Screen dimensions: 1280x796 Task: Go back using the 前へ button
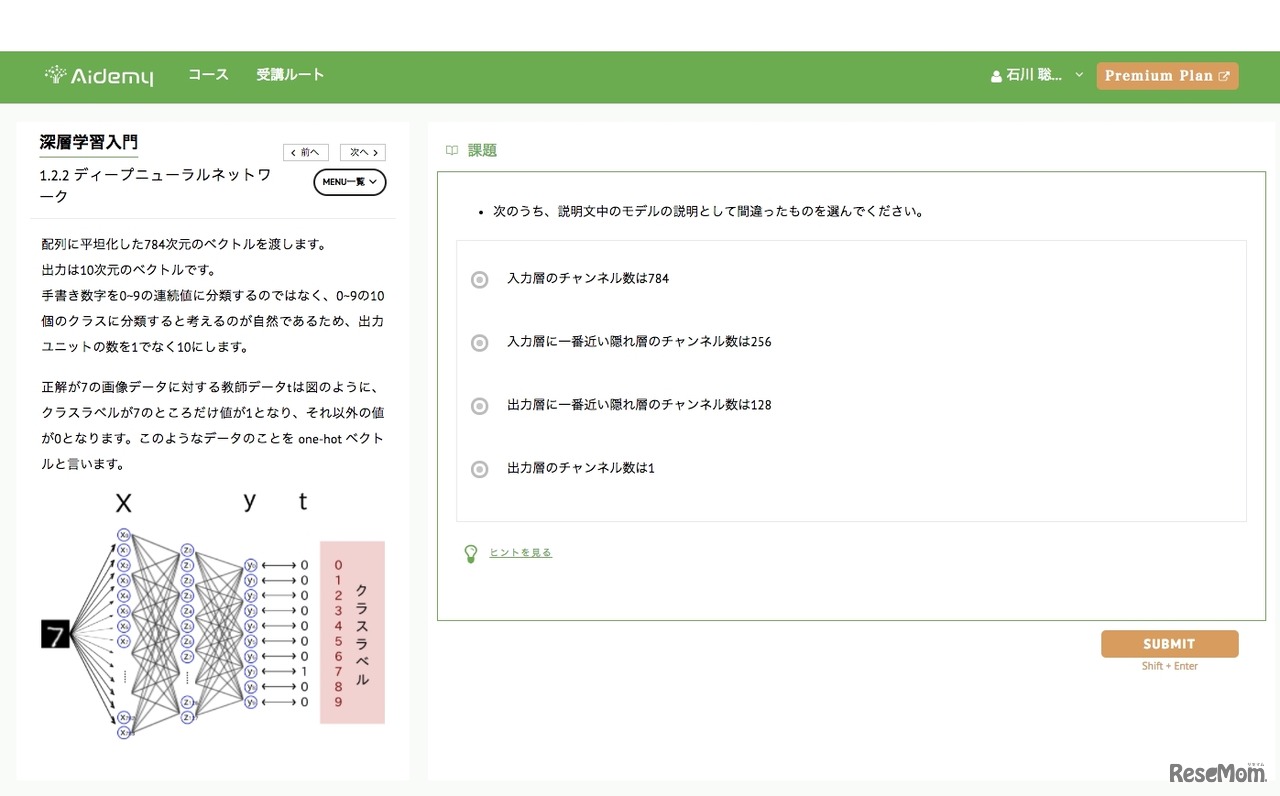[x=306, y=152]
